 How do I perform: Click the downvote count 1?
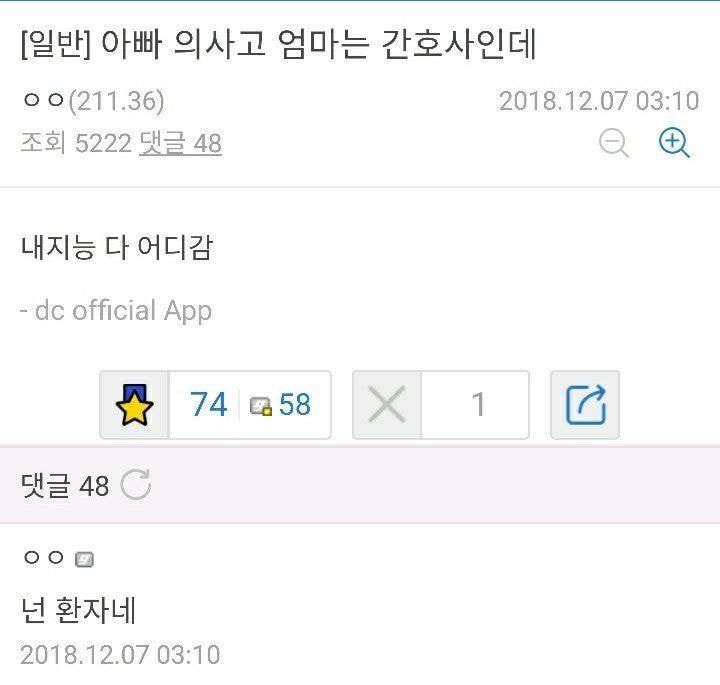[478, 404]
